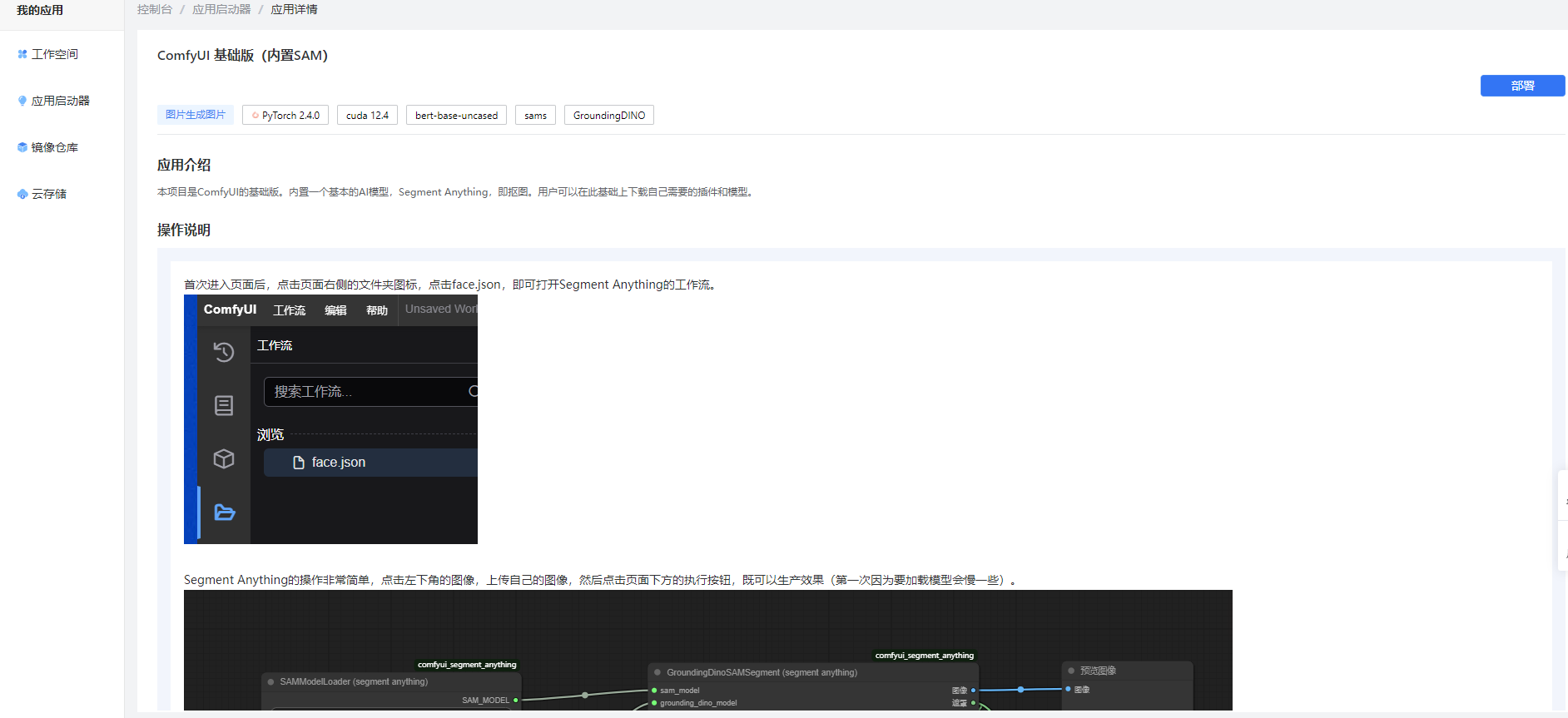This screenshot has width=1568, height=718.
Task: Click the 应用启动器 lightbulb icon
Action: [22, 101]
